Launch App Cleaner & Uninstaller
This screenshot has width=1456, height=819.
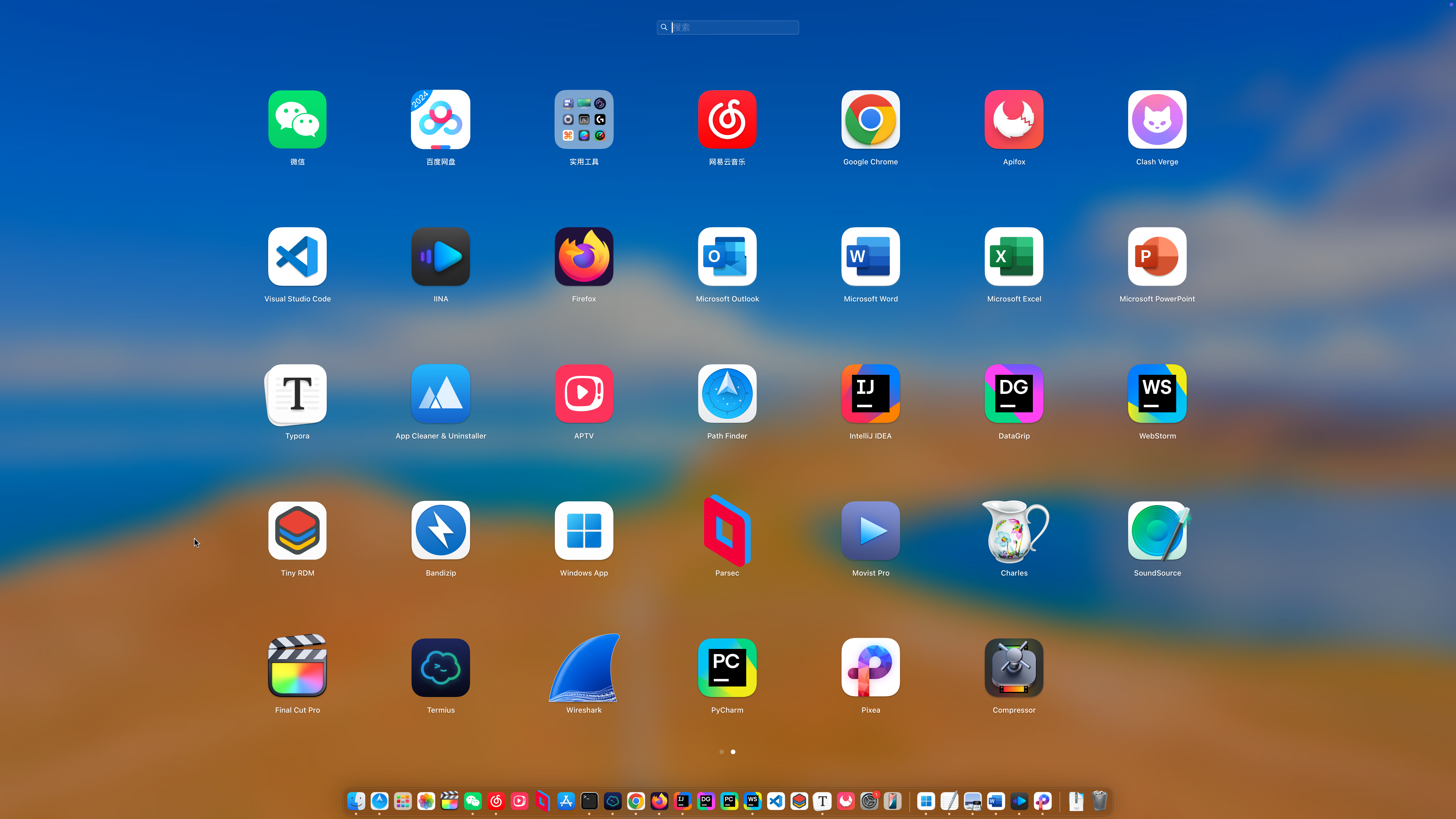click(x=440, y=394)
